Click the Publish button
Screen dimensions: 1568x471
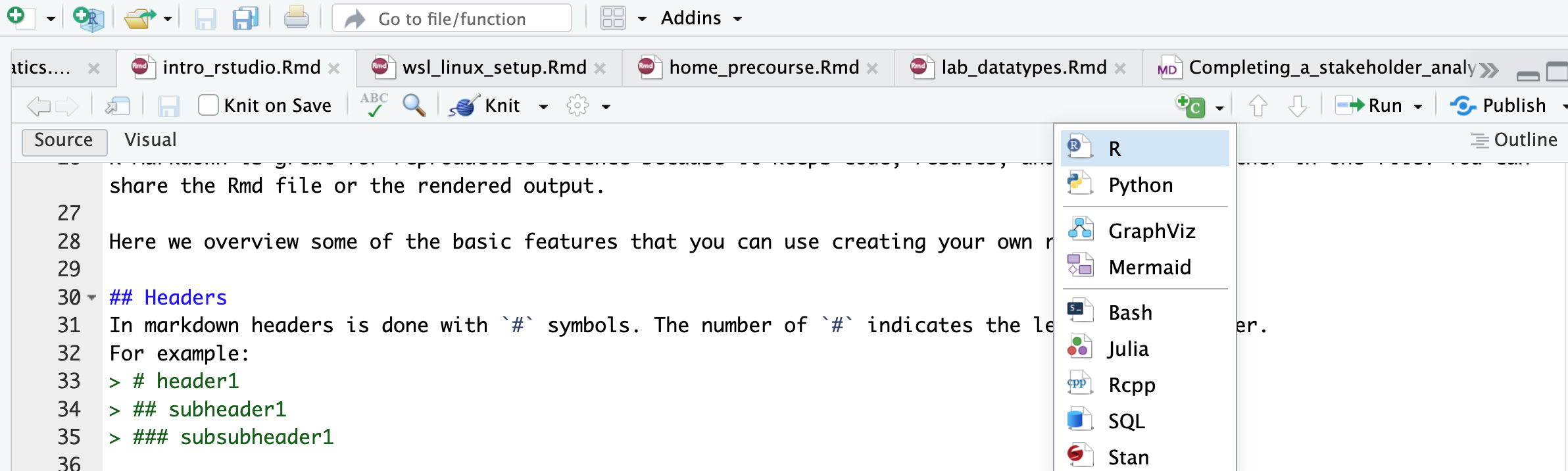click(x=1500, y=106)
